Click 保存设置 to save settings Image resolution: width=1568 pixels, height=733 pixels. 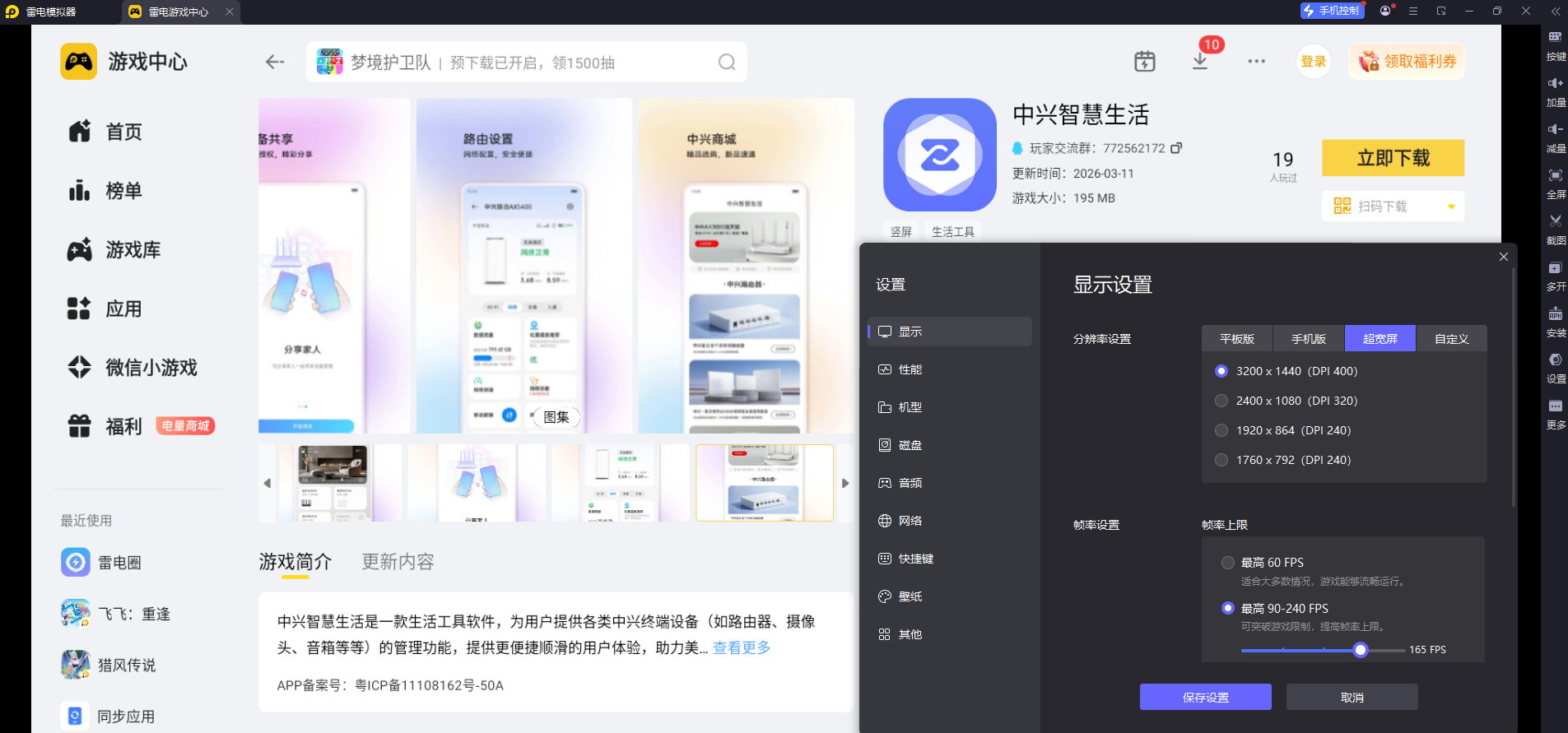pos(1206,697)
